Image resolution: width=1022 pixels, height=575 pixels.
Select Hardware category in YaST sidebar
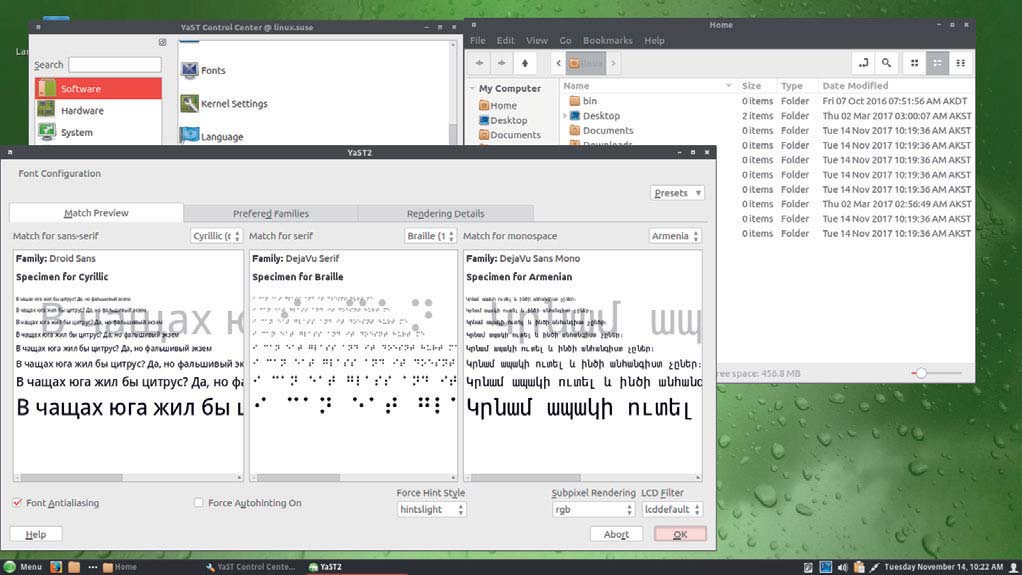(98, 110)
